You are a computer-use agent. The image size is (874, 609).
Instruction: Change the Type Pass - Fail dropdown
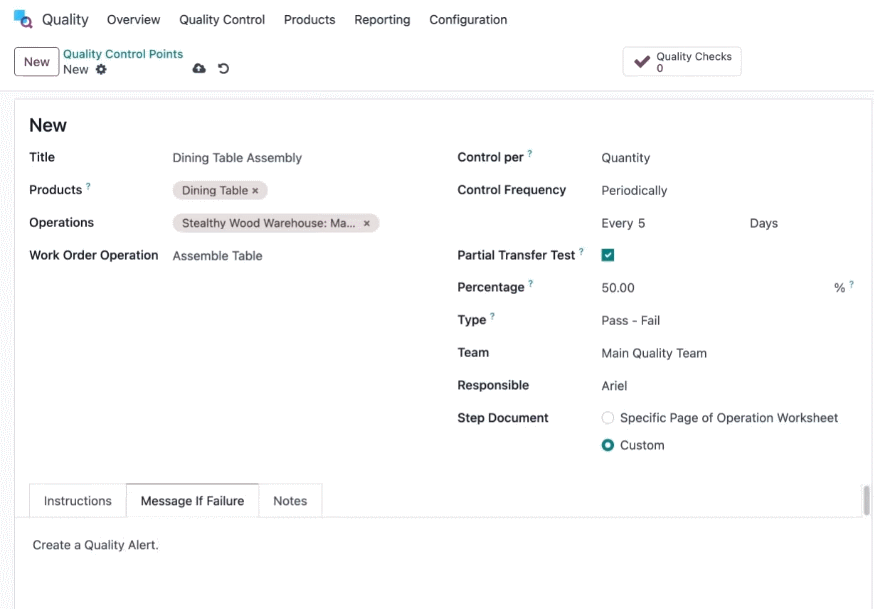[x=727, y=320]
